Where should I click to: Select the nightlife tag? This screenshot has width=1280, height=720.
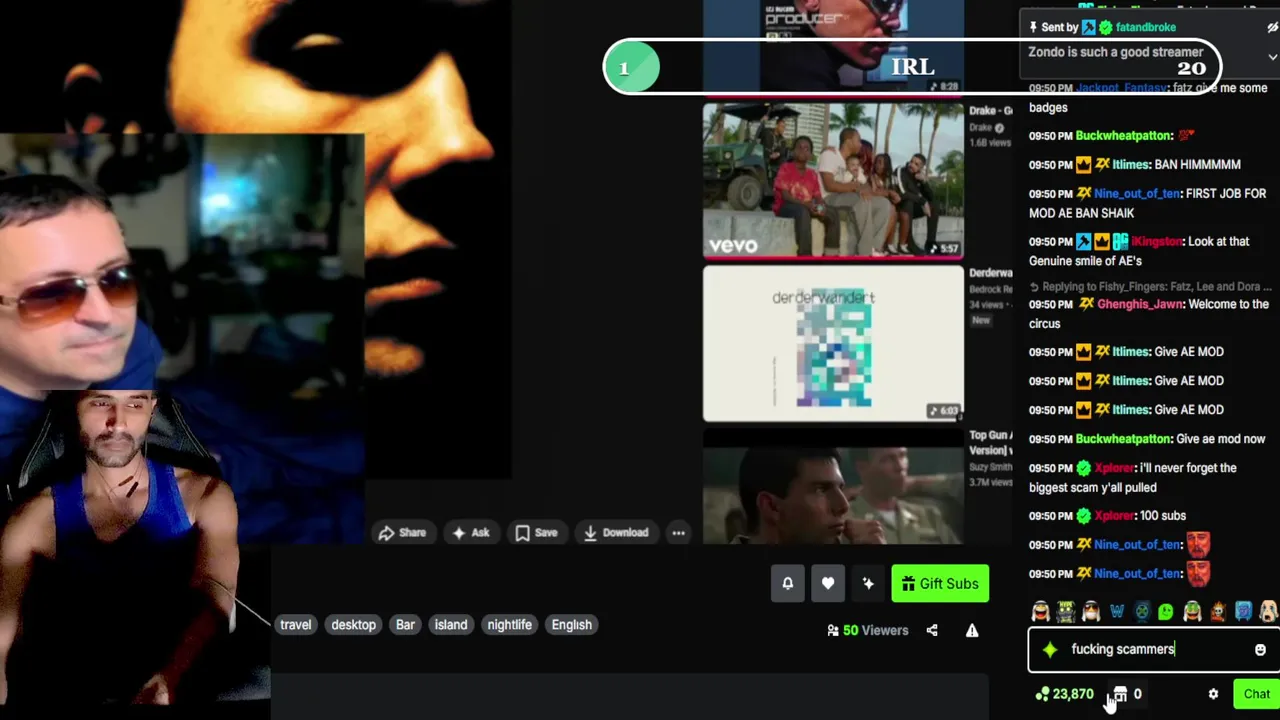(x=509, y=625)
